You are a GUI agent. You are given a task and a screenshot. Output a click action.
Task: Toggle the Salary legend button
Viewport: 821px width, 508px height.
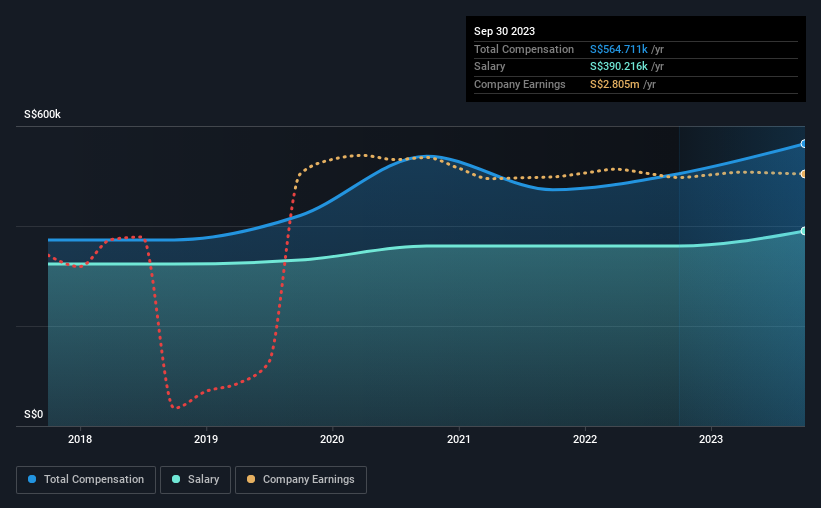tap(195, 480)
